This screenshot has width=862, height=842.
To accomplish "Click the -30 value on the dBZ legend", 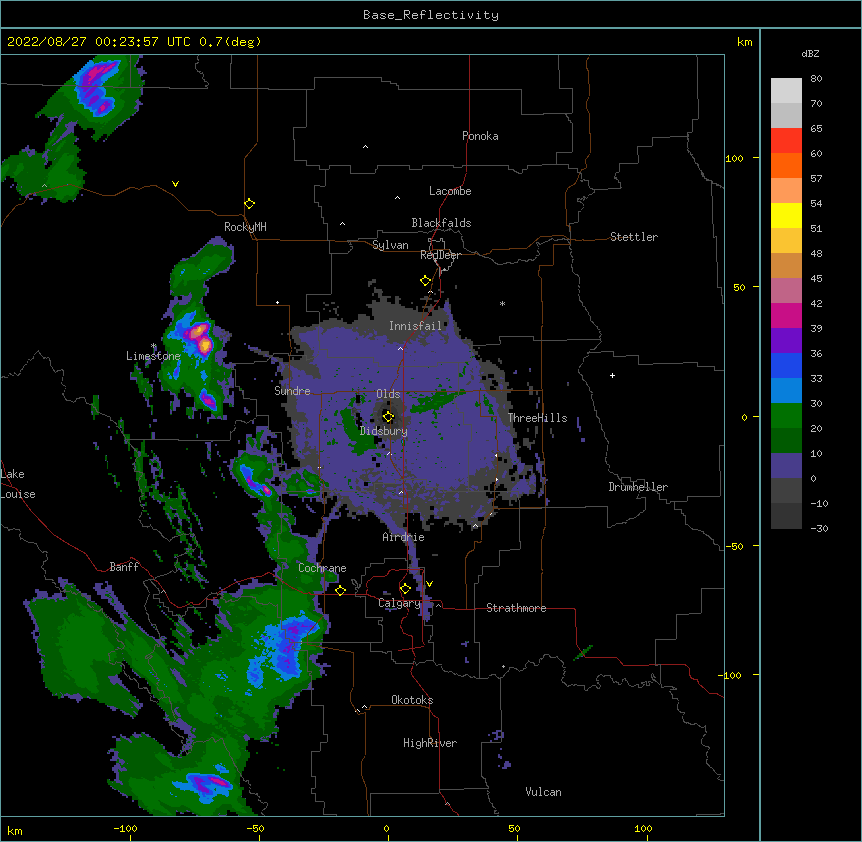I will pyautogui.click(x=819, y=528).
